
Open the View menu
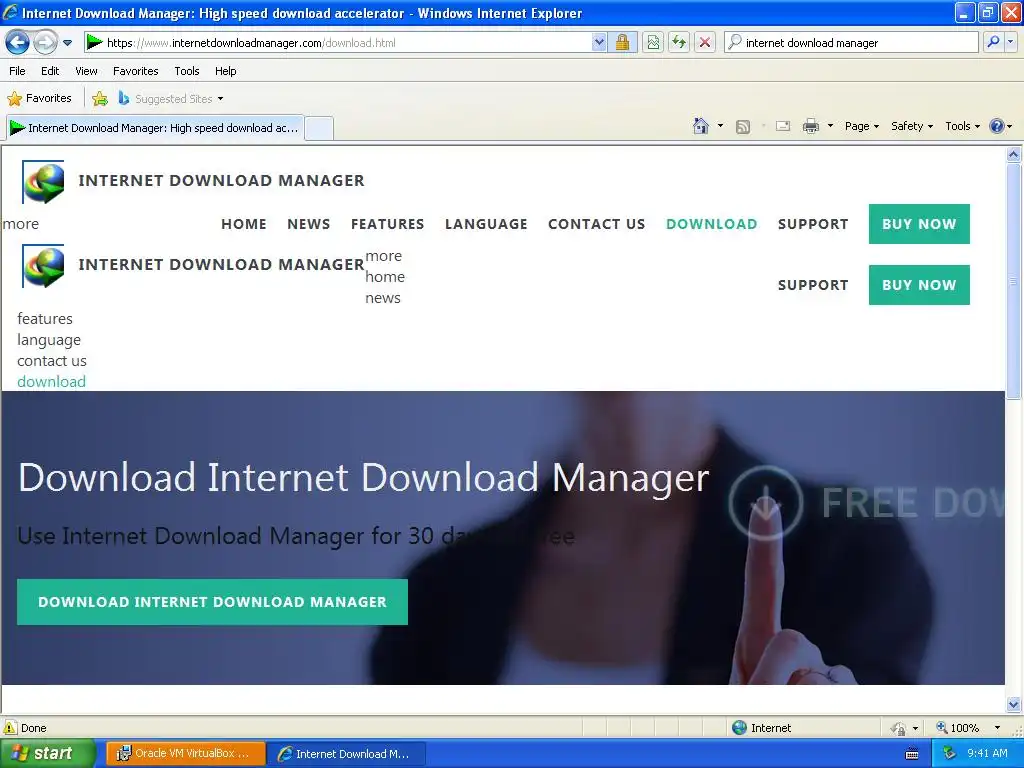[x=86, y=71]
